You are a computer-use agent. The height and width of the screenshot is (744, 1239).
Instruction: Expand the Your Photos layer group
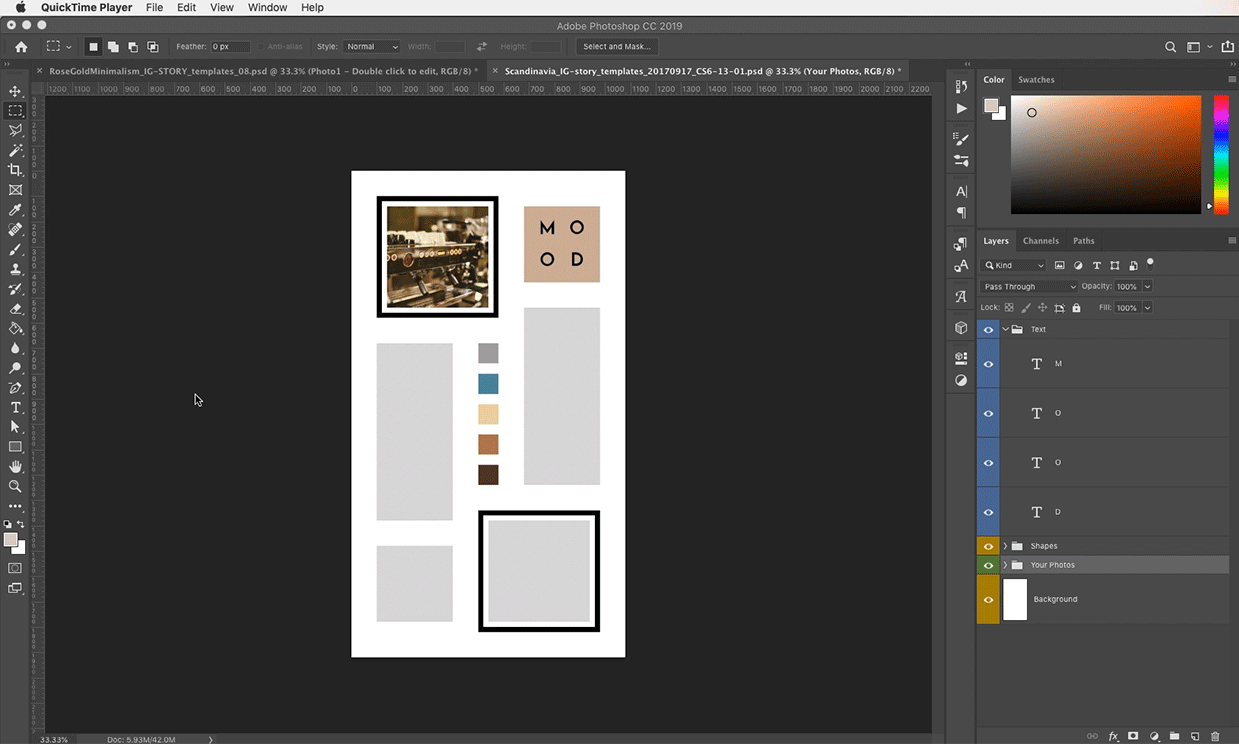[x=1005, y=565]
